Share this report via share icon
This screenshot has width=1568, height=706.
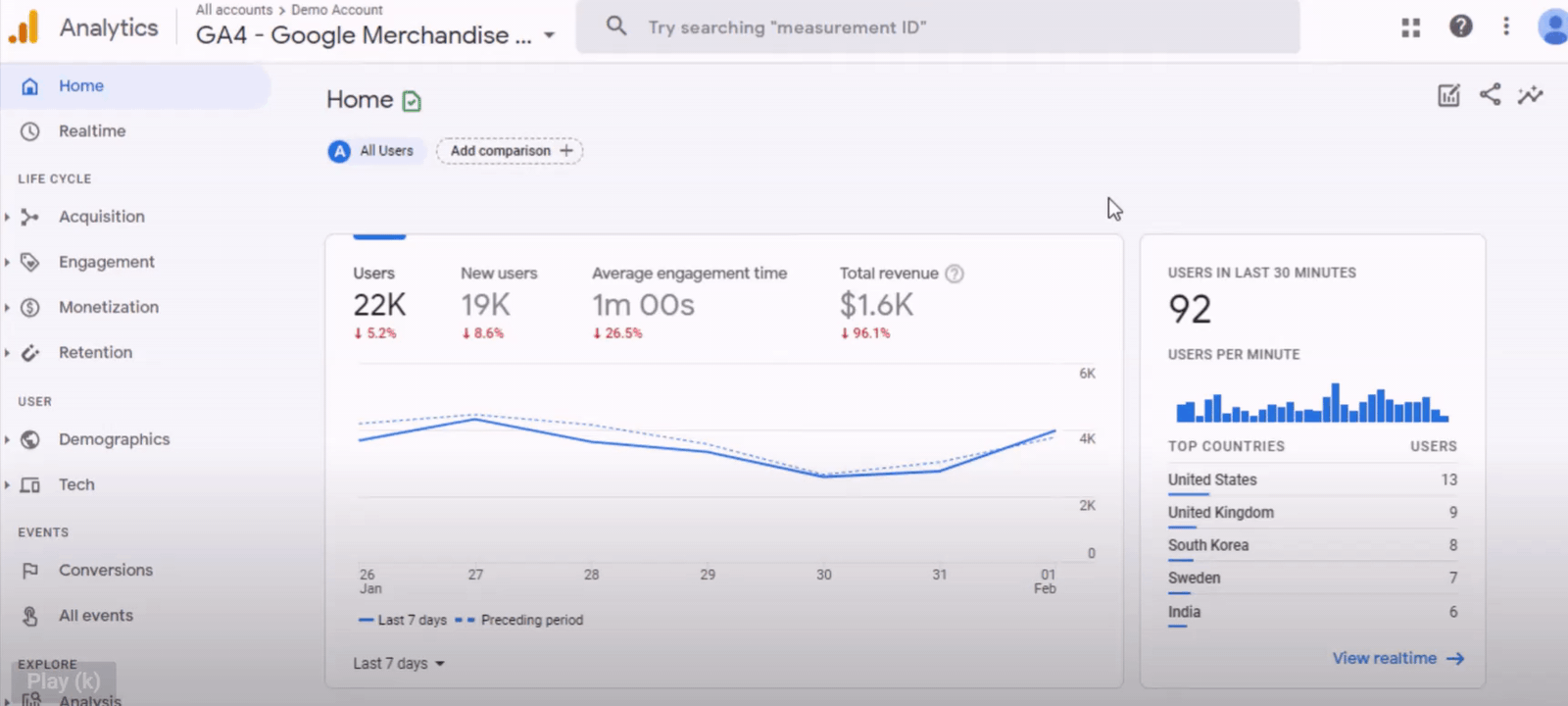[1490, 94]
